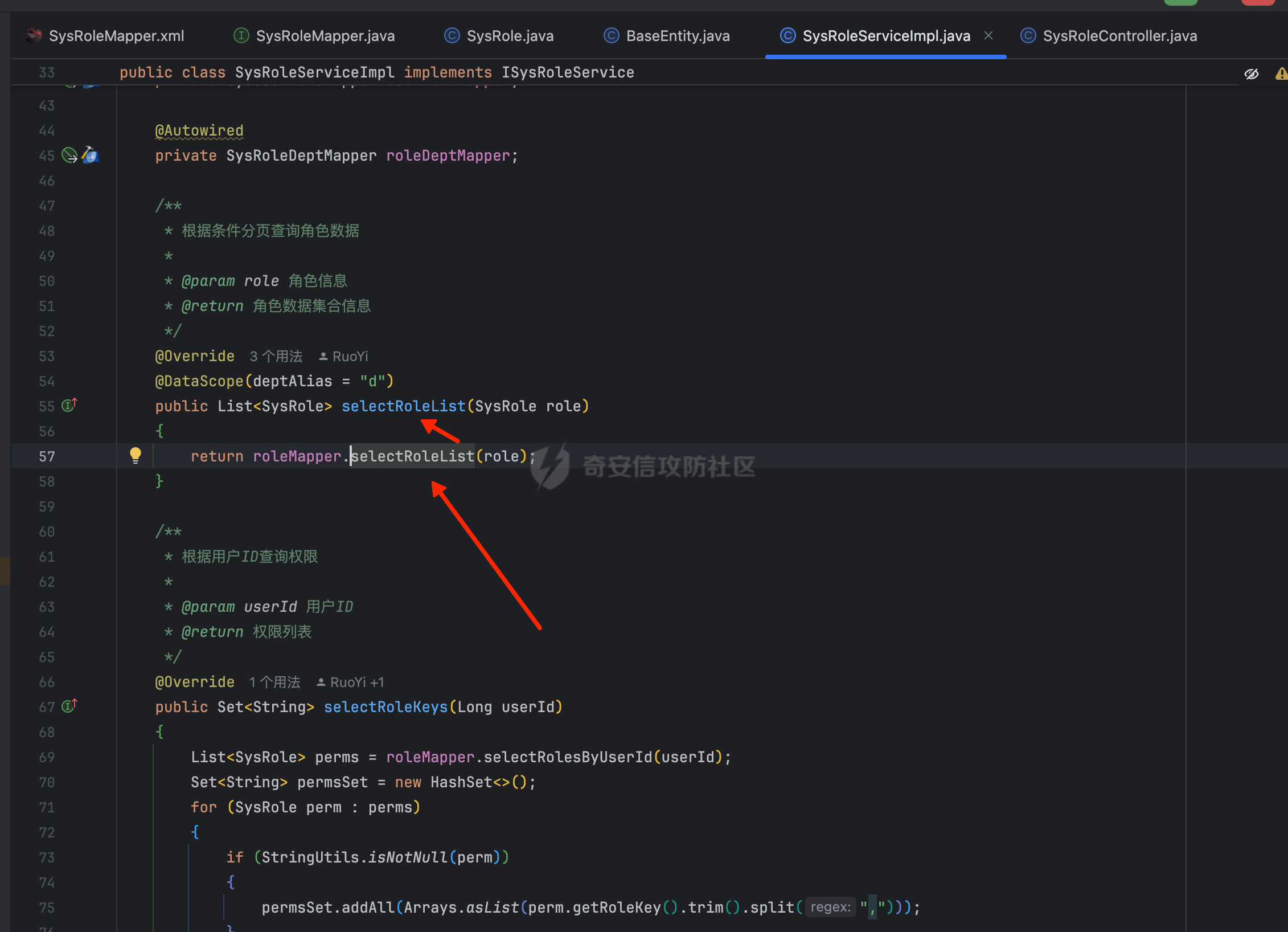Click the warning triangle inspection icon
Screen dimensions: 1288x932
pos(1281,73)
